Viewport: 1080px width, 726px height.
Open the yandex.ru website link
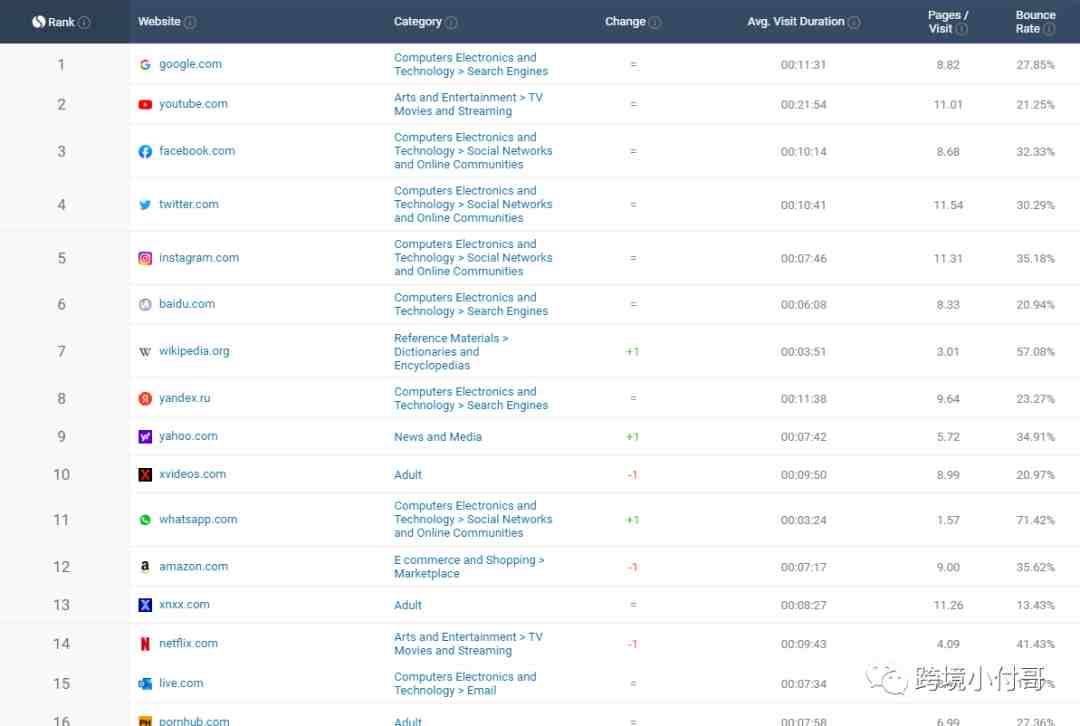(185, 398)
